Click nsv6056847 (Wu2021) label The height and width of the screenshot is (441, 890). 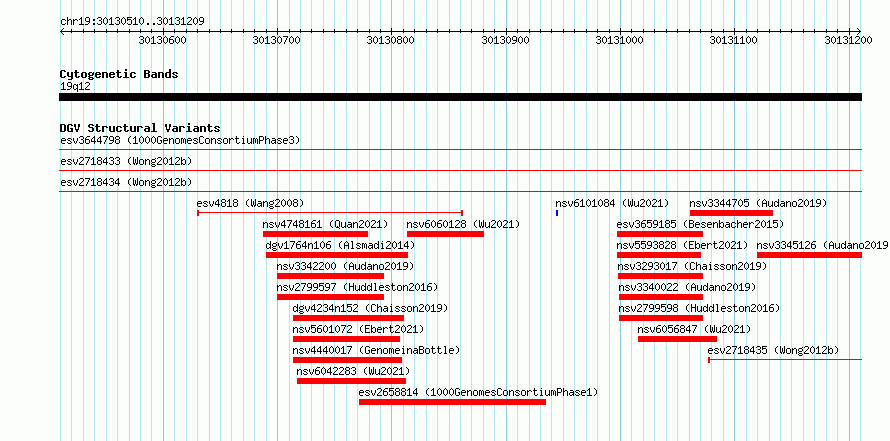point(694,329)
